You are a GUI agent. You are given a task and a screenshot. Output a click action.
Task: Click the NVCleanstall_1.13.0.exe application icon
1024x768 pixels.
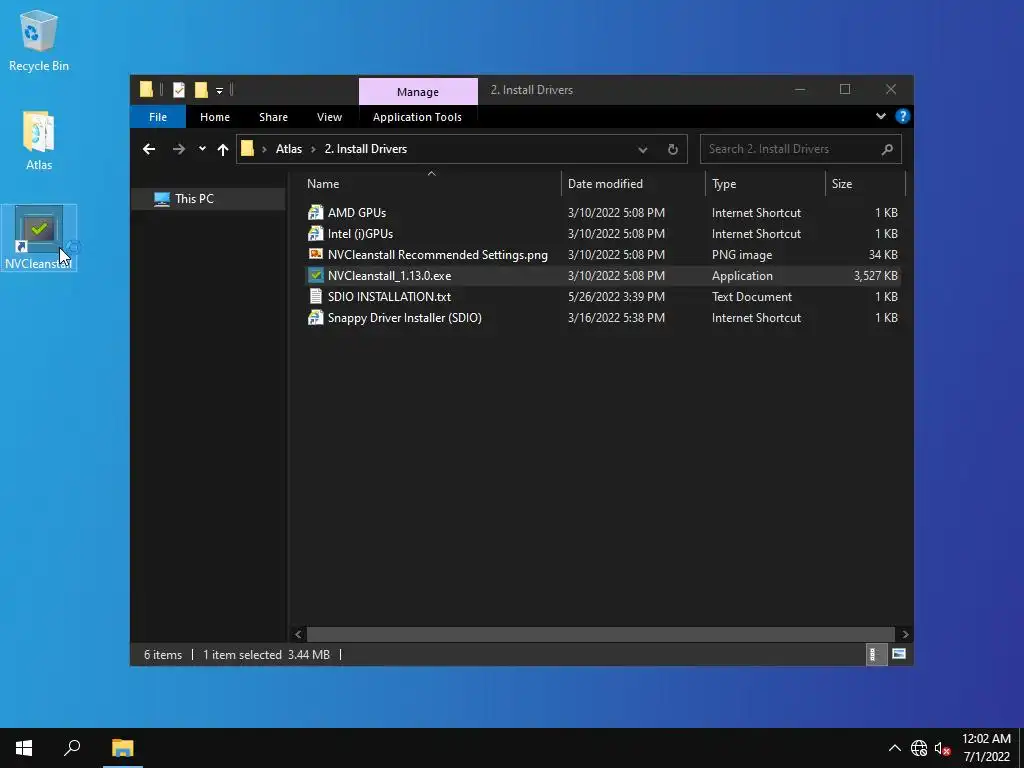(315, 275)
